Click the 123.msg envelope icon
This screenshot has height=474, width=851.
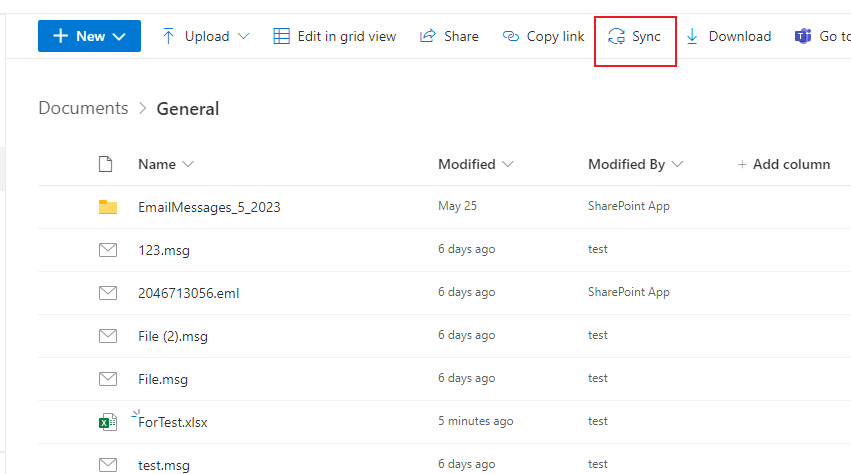(x=107, y=250)
